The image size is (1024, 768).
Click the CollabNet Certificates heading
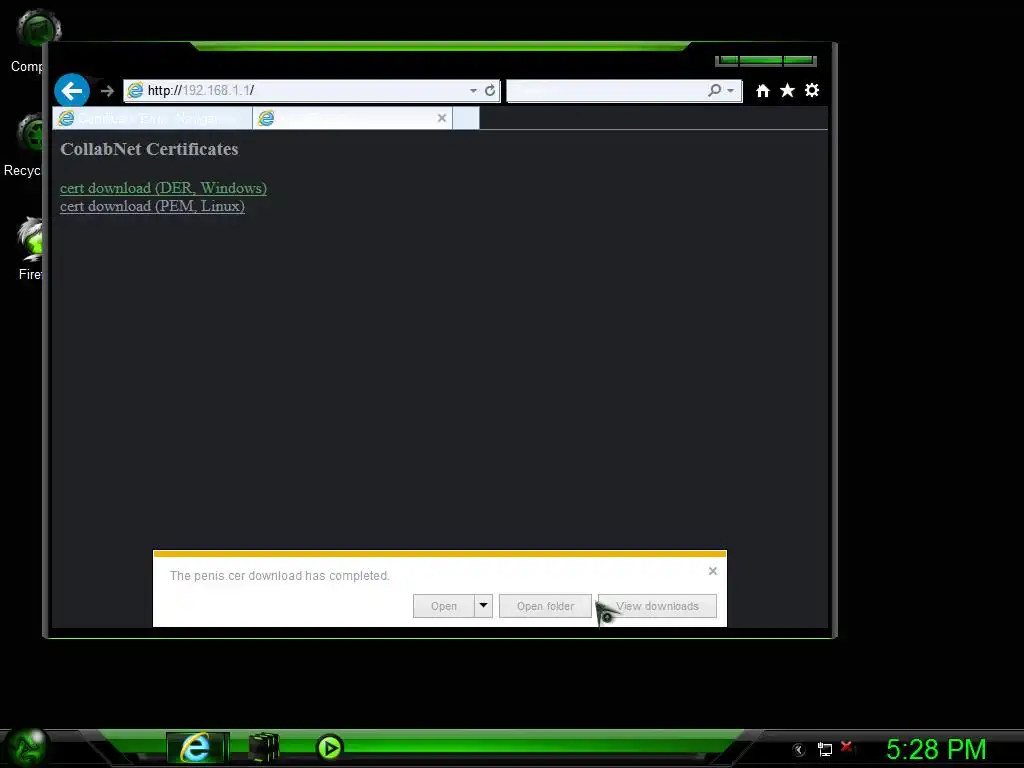[150, 149]
